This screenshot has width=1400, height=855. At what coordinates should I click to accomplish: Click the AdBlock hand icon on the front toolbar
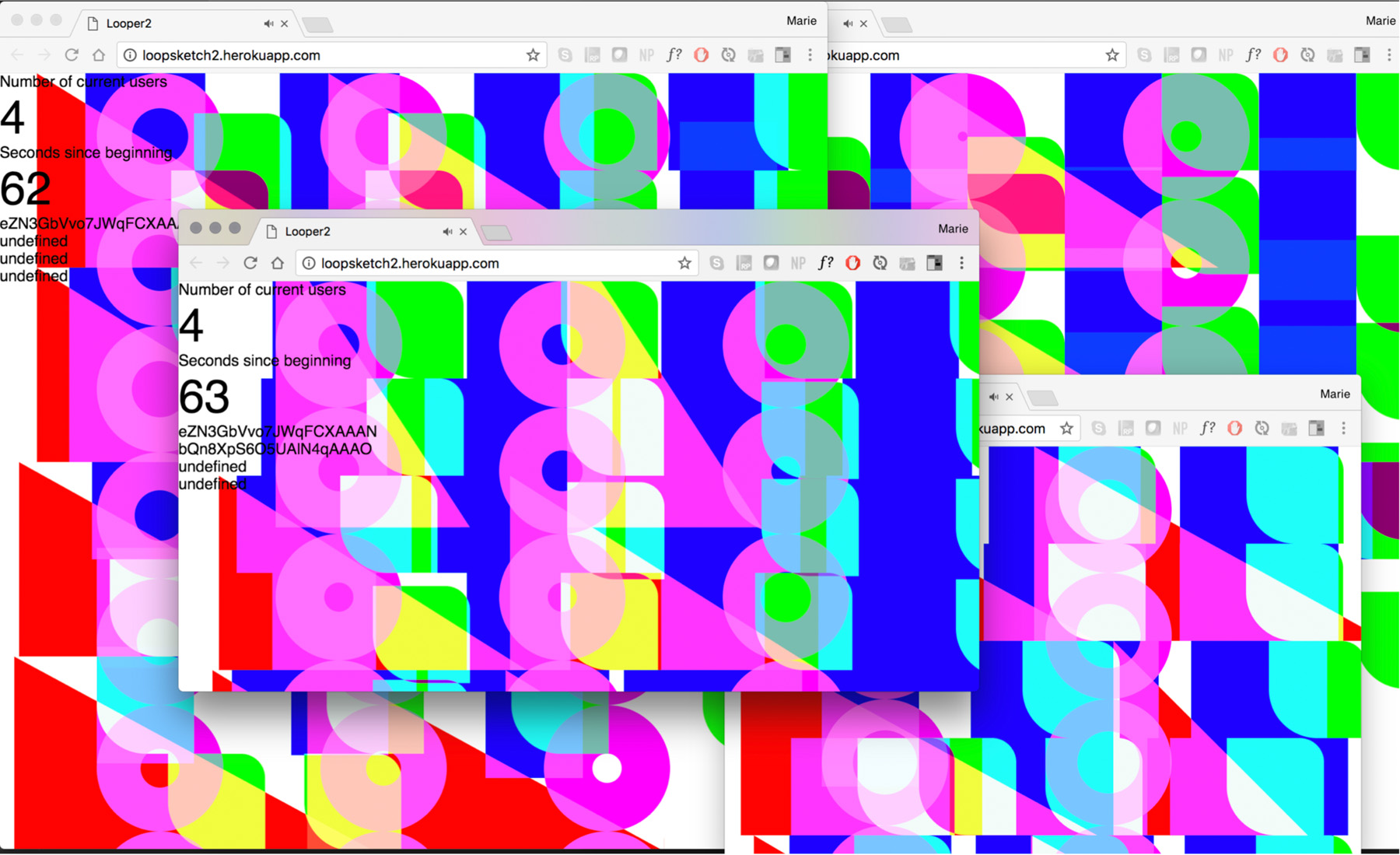coord(852,263)
